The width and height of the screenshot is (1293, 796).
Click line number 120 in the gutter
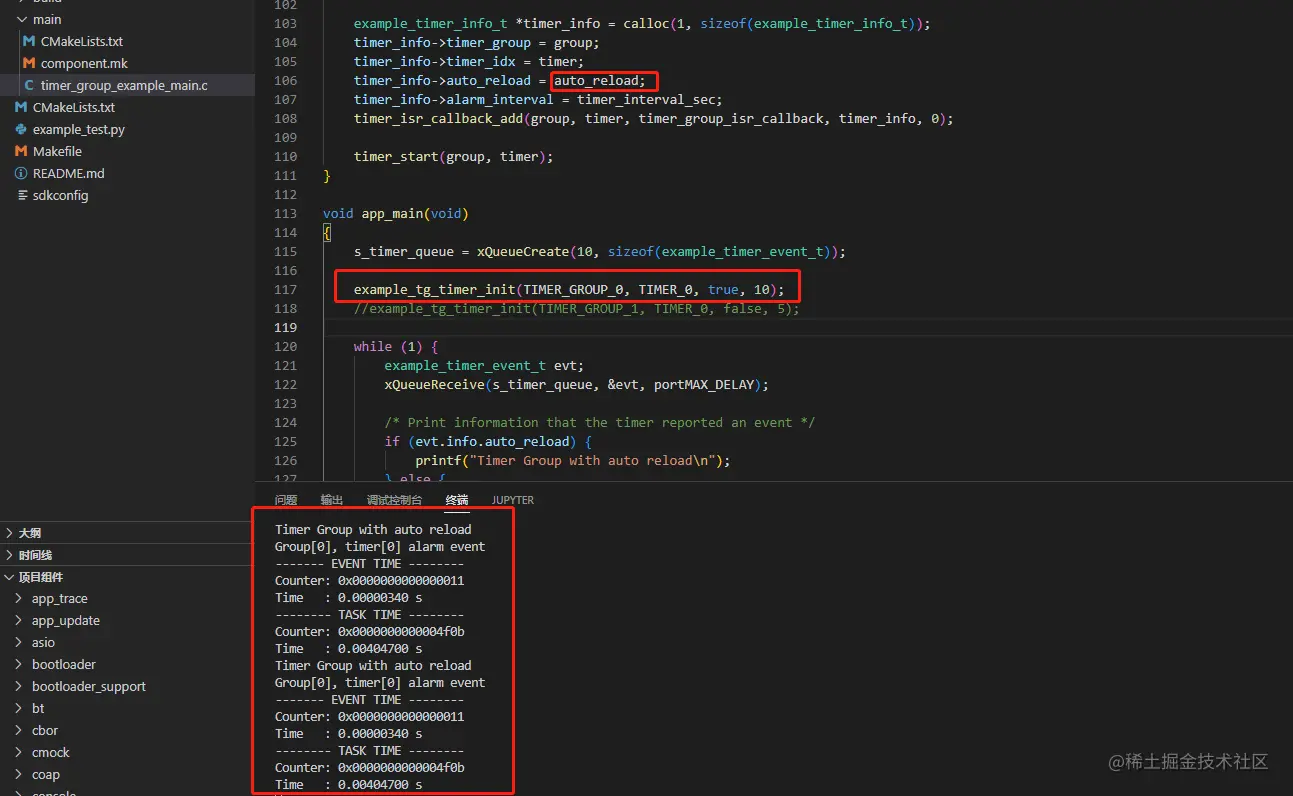[x=286, y=347]
